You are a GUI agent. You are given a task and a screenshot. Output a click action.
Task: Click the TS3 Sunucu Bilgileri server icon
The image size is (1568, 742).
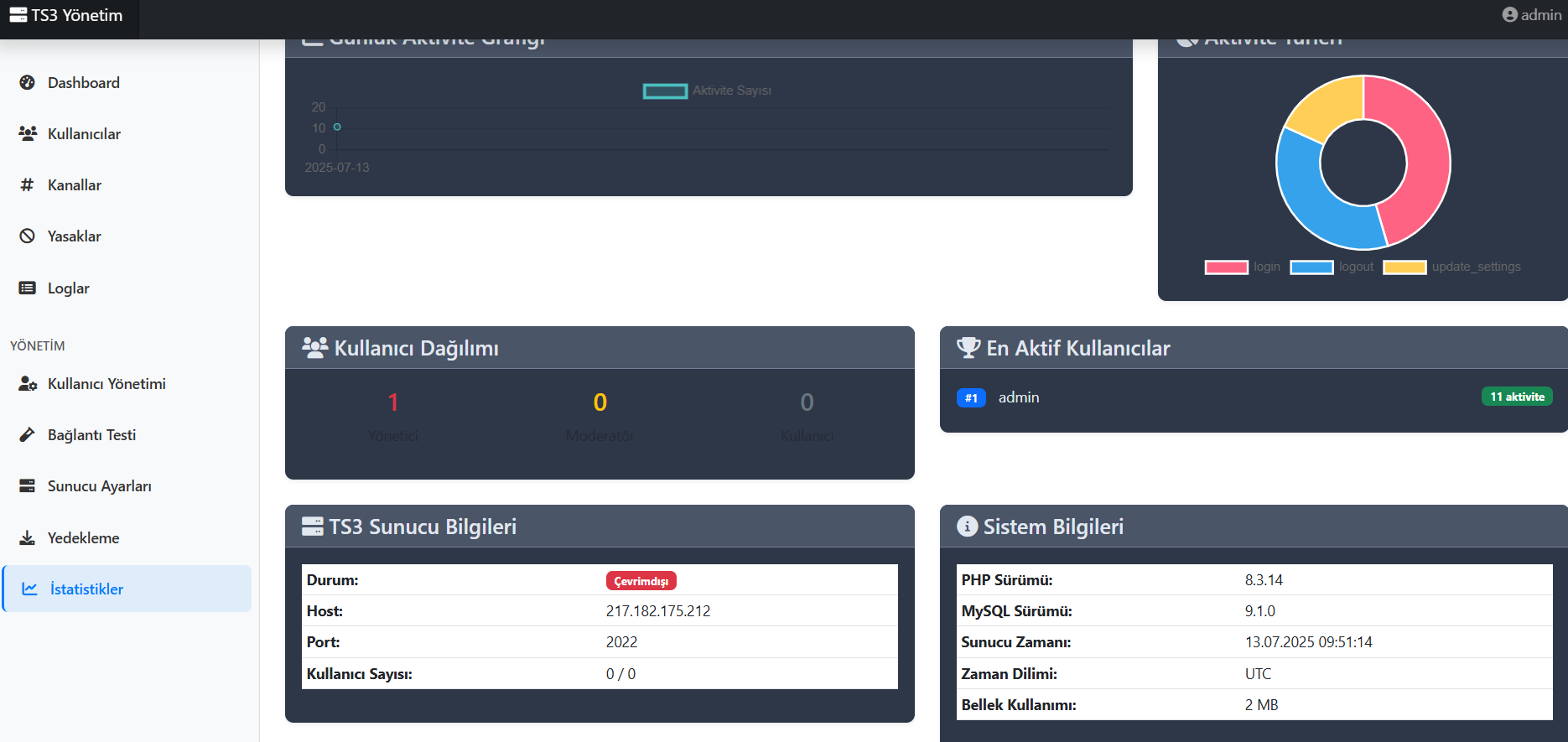pyautogui.click(x=313, y=527)
